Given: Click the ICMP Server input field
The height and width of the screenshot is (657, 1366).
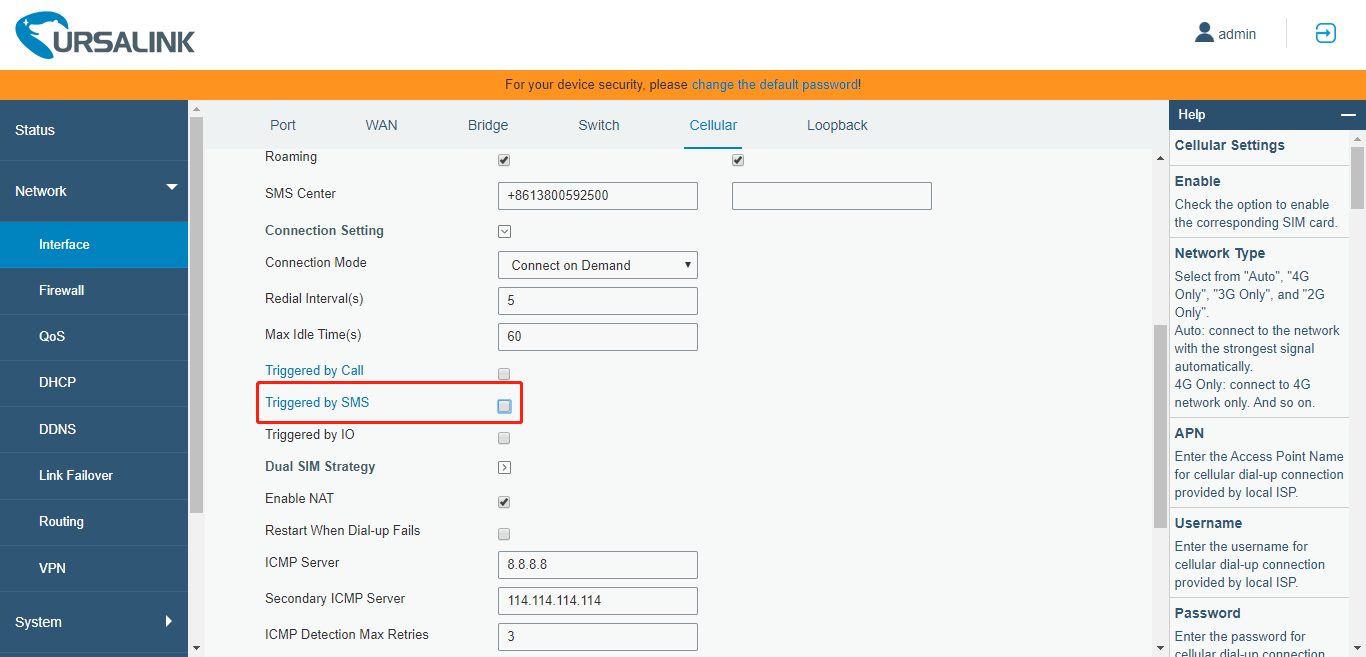Looking at the screenshot, I should [x=597, y=564].
